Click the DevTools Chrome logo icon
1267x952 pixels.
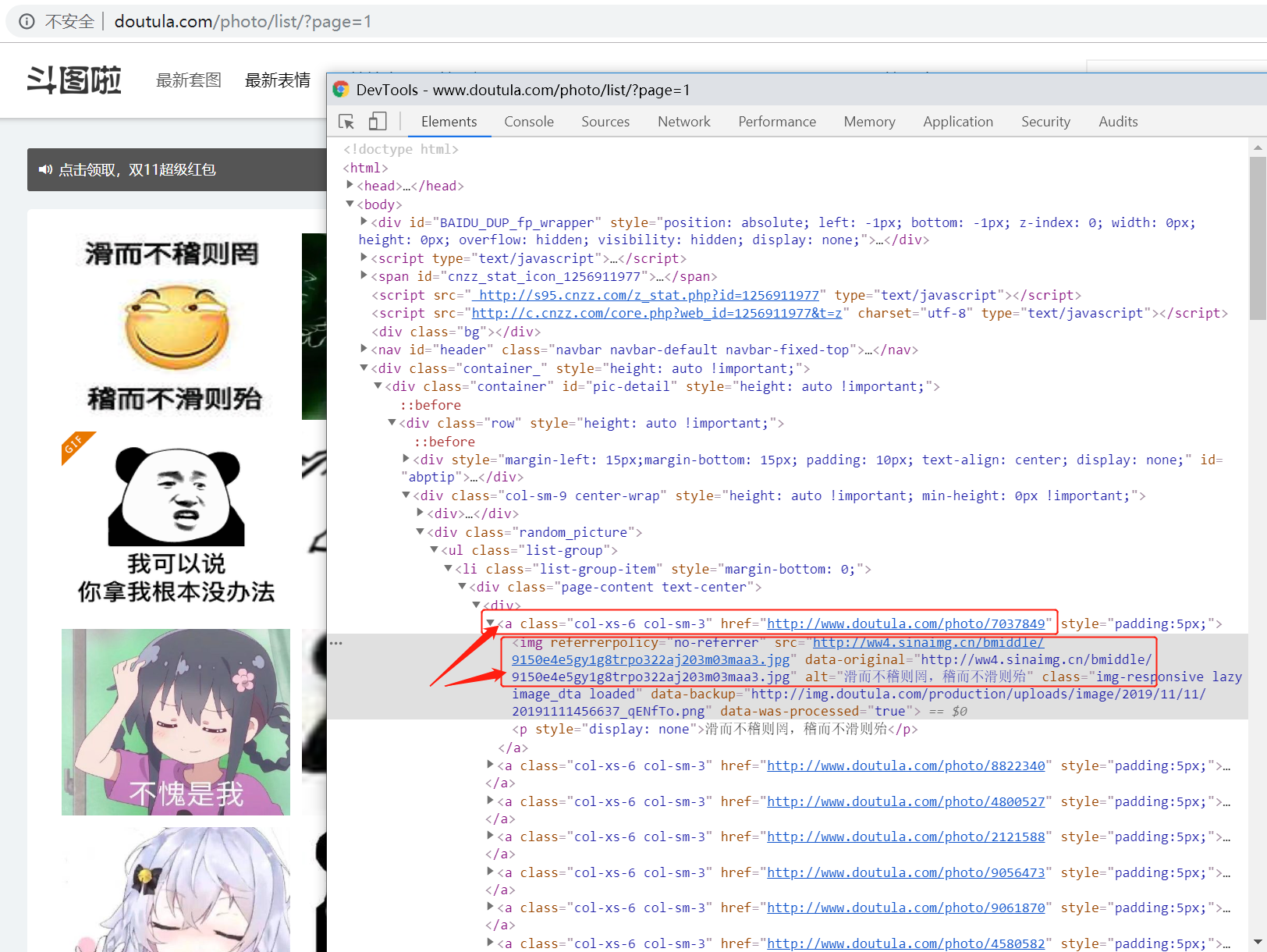click(x=341, y=90)
